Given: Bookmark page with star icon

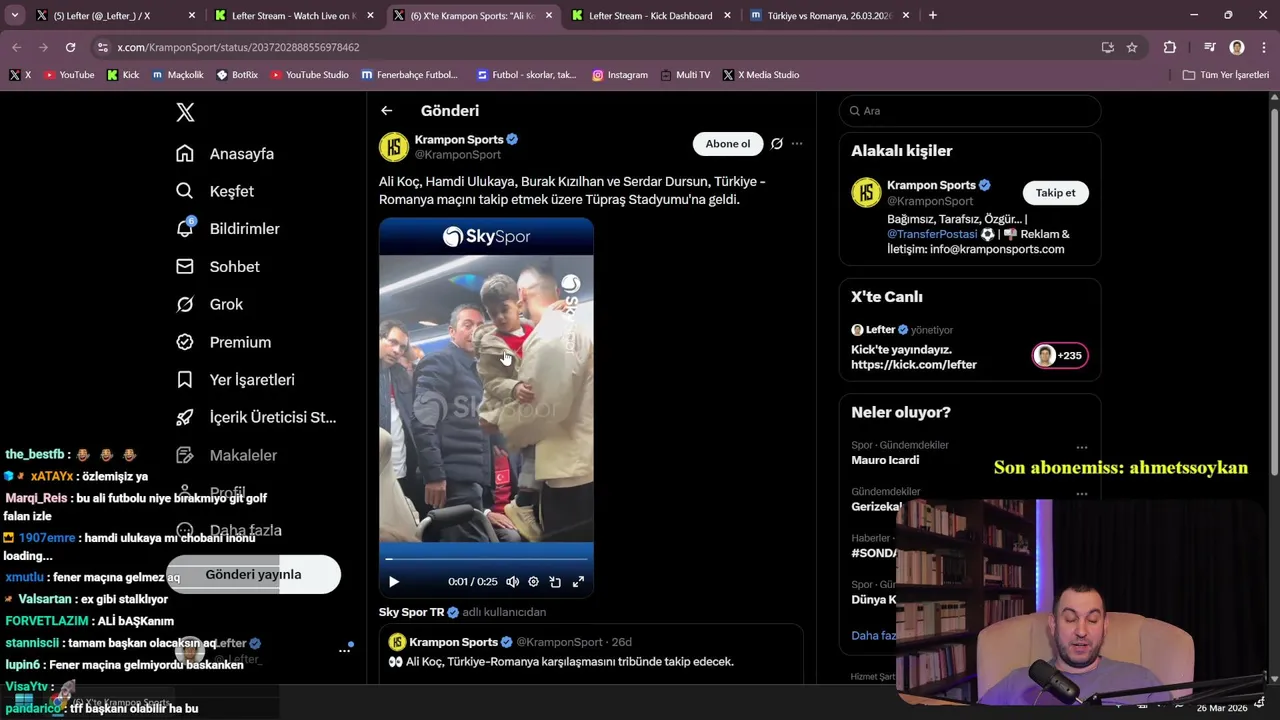Looking at the screenshot, I should pos(1132,47).
